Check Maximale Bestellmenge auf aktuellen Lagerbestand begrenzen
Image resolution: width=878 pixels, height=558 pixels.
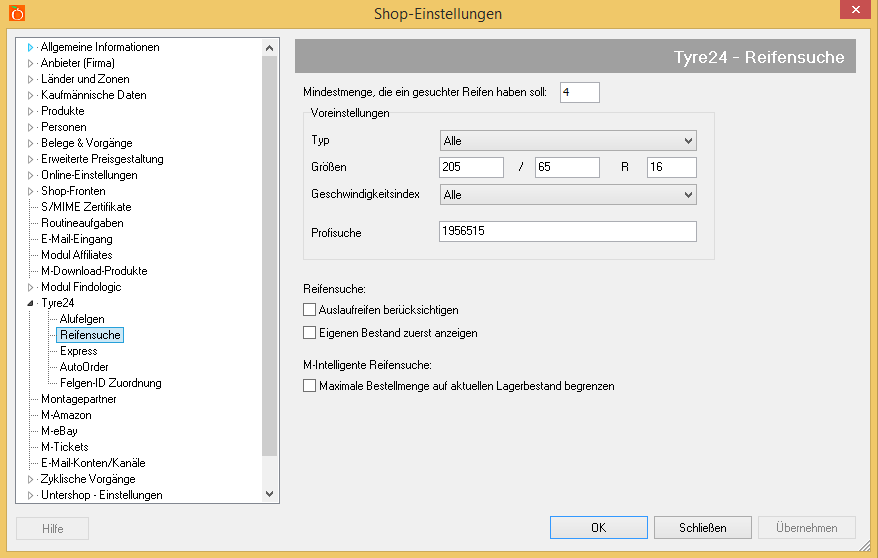pyautogui.click(x=309, y=385)
